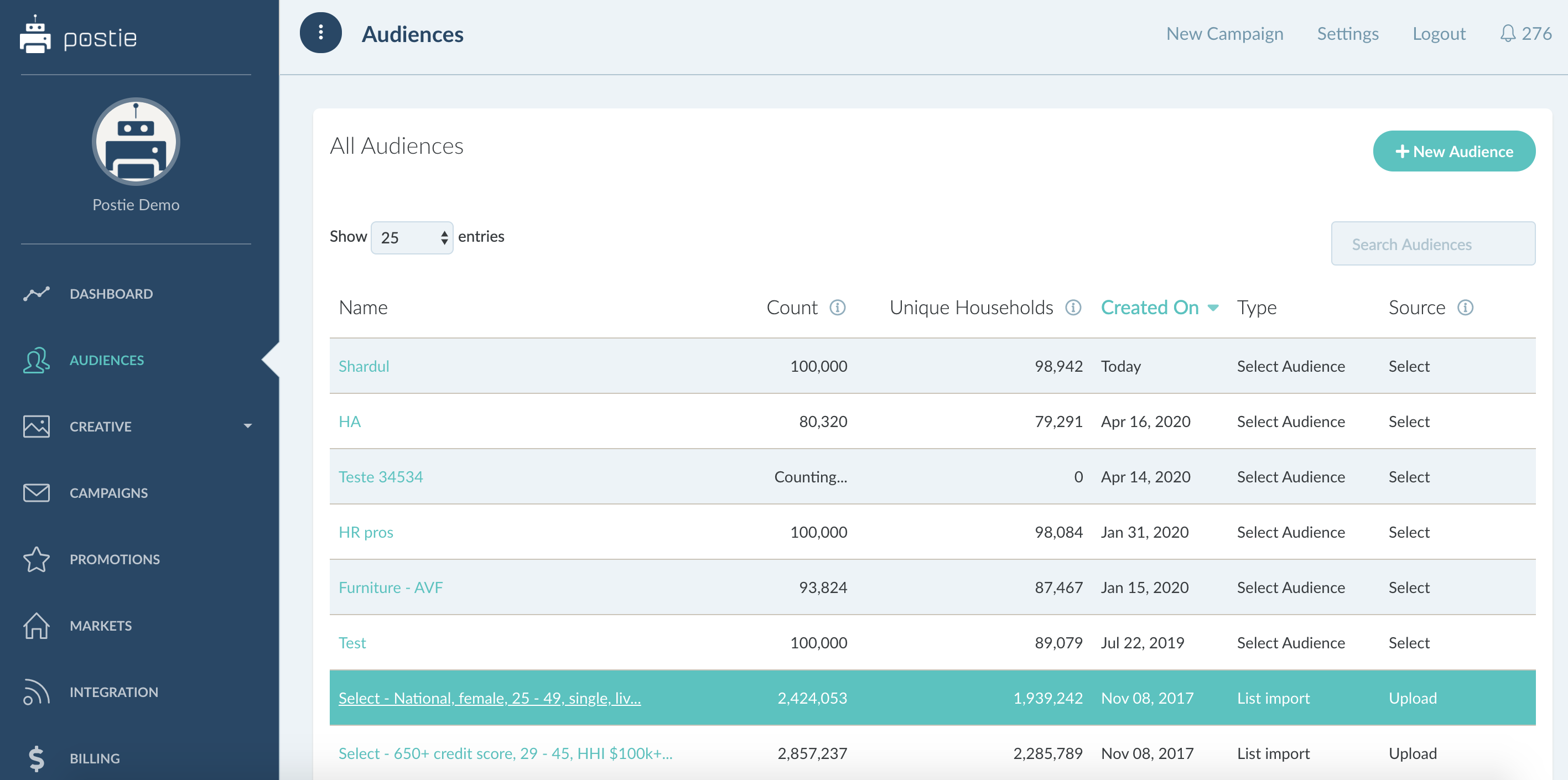The height and width of the screenshot is (780, 1568).
Task: Go to Promotions star menu item
Action: 115,559
